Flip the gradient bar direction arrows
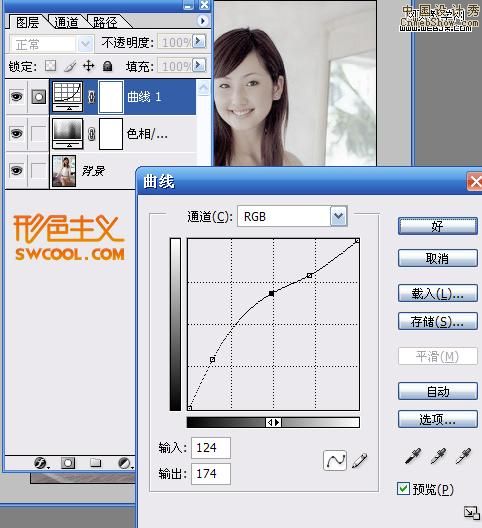 coord(273,422)
